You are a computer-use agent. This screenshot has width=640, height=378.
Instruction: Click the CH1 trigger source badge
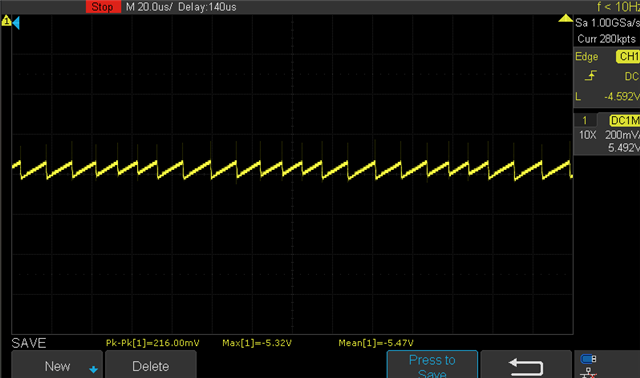pyautogui.click(x=628, y=56)
